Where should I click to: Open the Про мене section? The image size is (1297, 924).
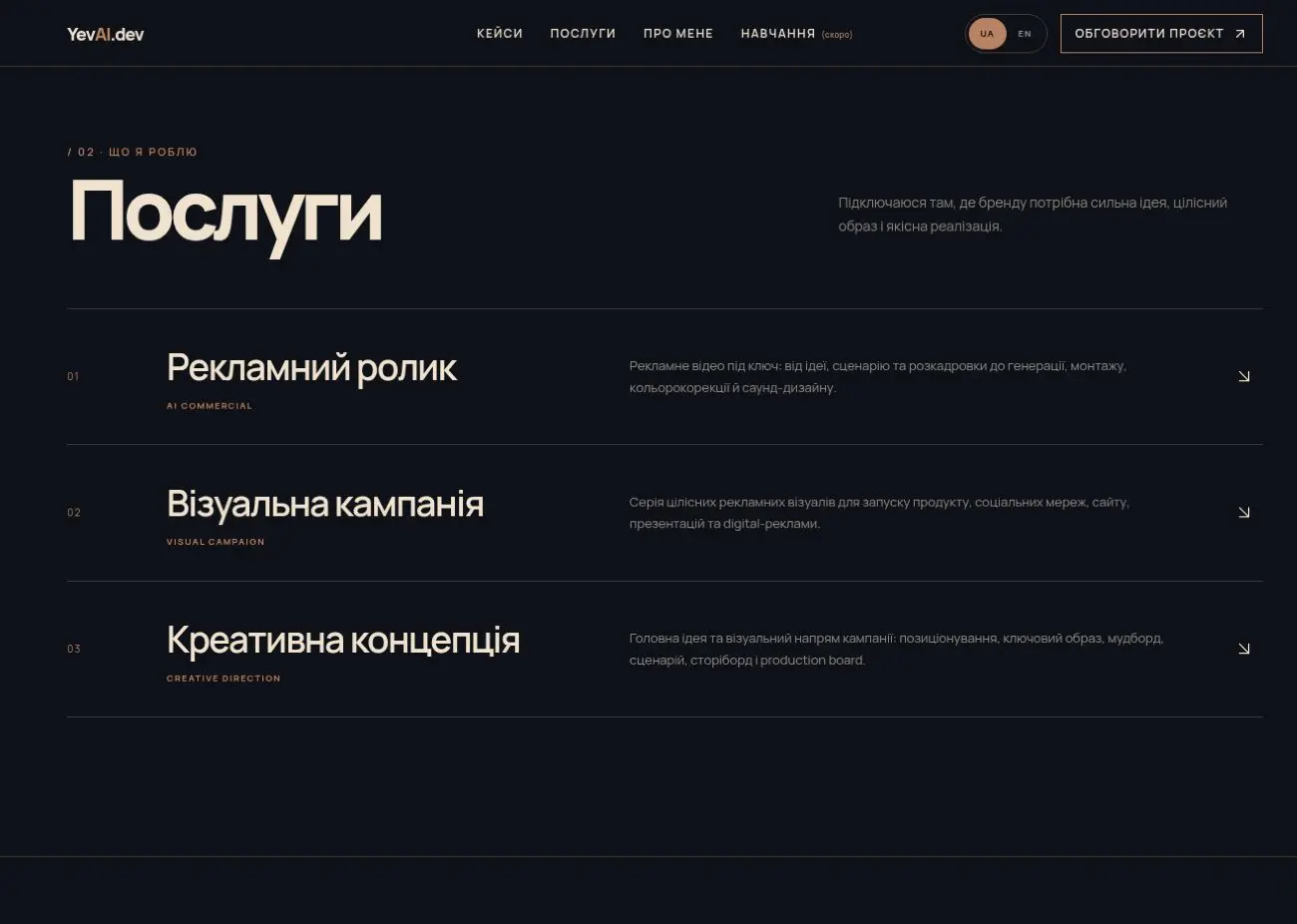point(678,34)
